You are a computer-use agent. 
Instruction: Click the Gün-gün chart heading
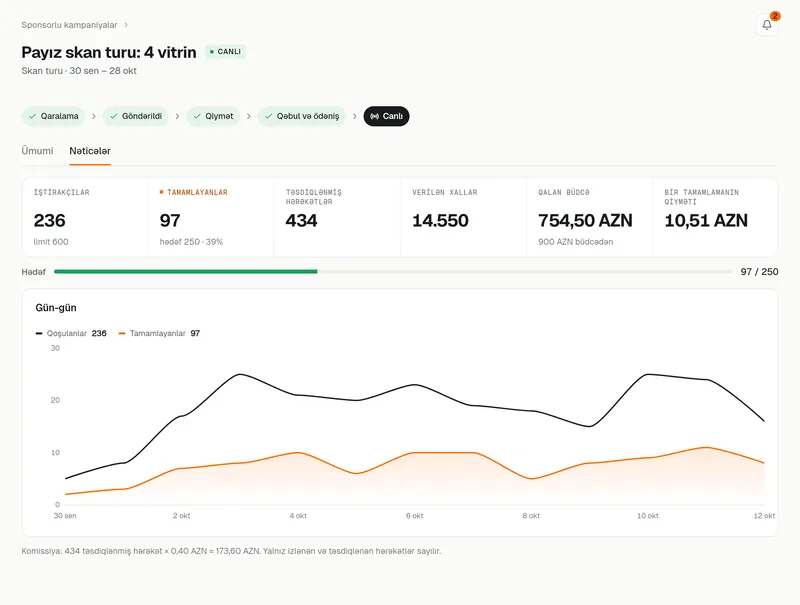point(56,308)
